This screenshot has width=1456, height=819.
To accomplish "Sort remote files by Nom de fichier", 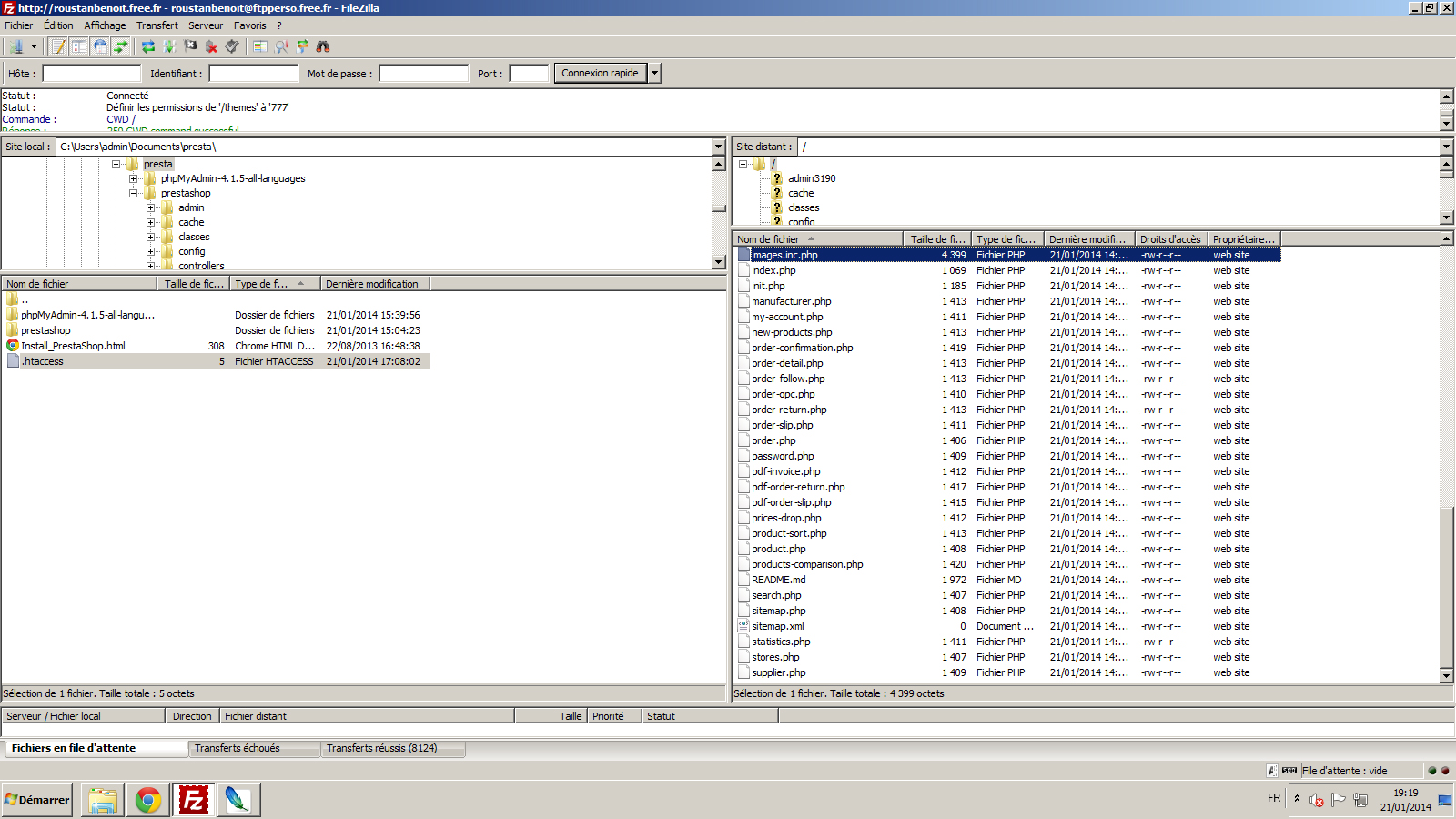I will point(818,239).
